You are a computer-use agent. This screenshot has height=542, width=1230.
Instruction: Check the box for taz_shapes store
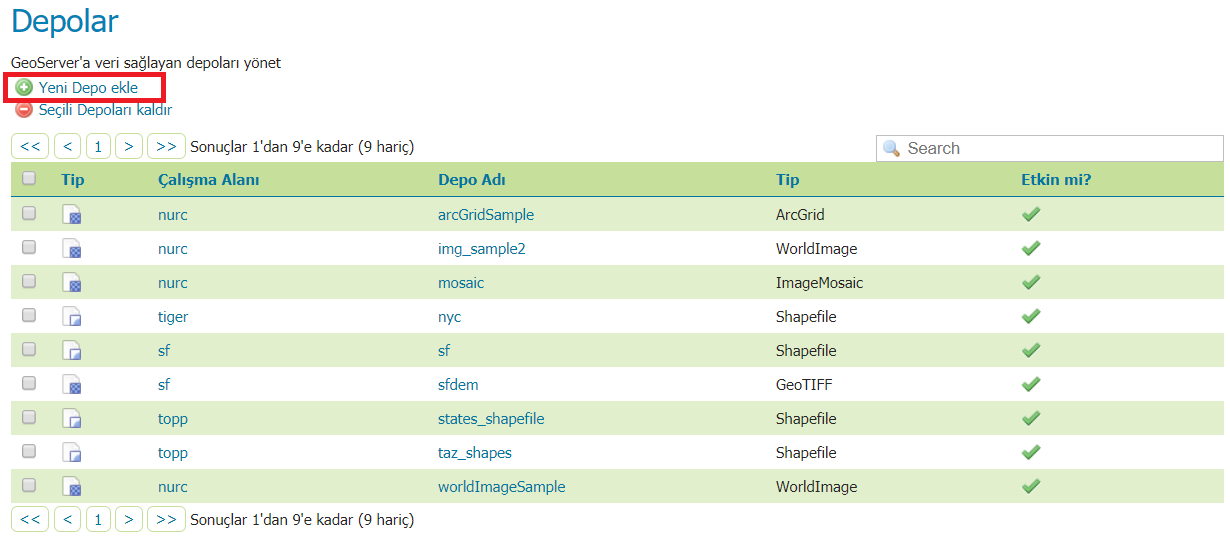pos(29,451)
